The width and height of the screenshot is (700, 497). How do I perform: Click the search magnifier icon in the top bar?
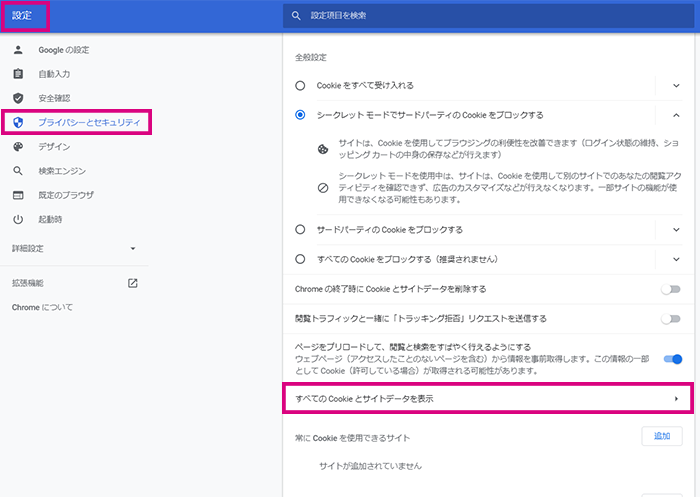point(296,16)
